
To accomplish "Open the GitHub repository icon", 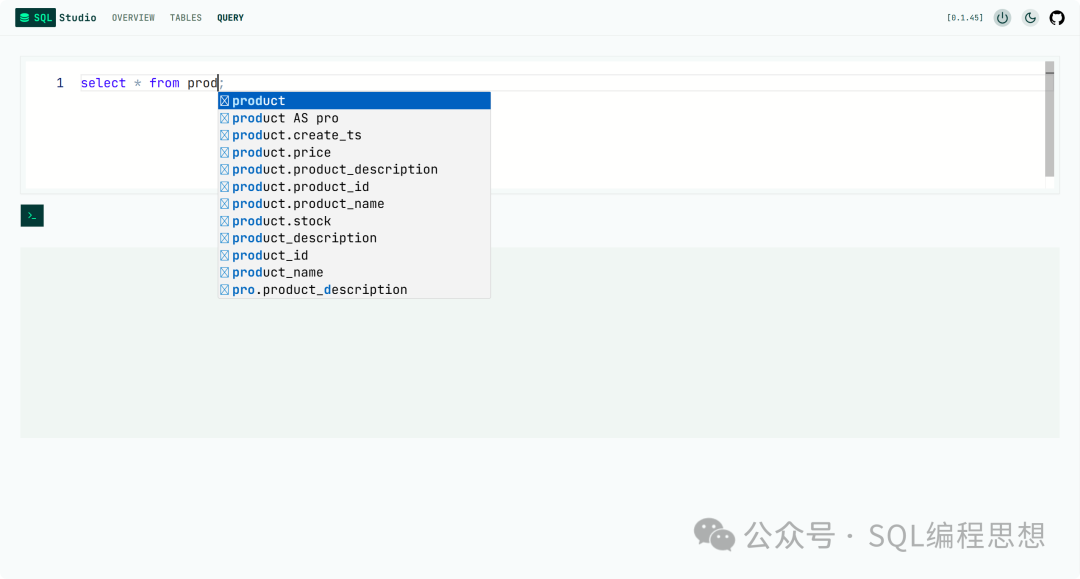I will (x=1057, y=18).
